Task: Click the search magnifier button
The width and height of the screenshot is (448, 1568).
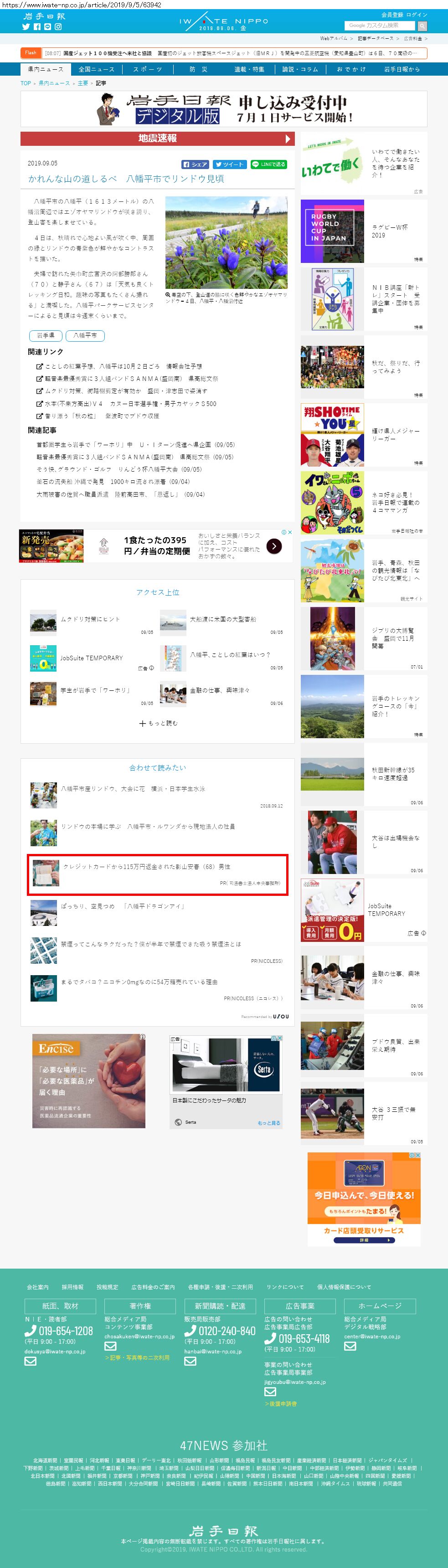Action: click(x=422, y=26)
